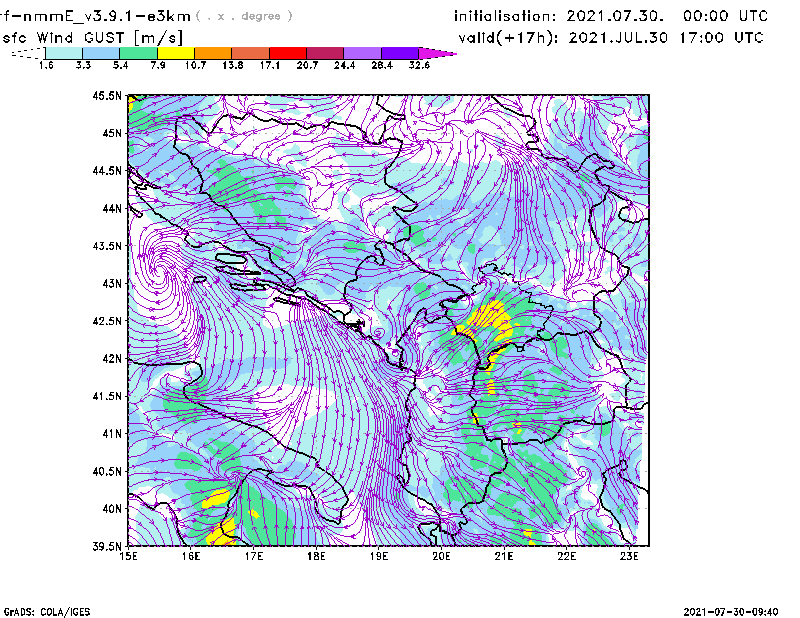Pick the salmon legend swatch 13.8–17.1
The height and width of the screenshot is (618, 800).
pyautogui.click(x=251, y=53)
